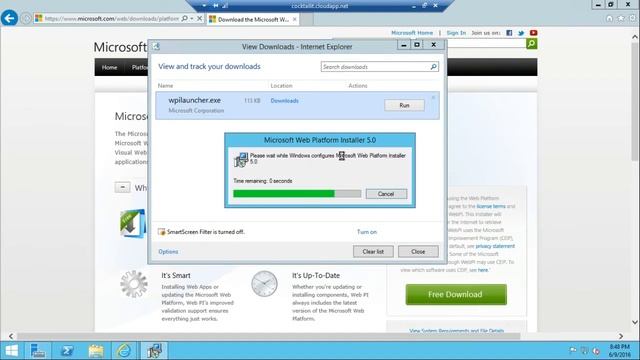Screen dimensions: 640x360
Task: Close the View Downloads dialog with Close button
Action: [418, 251]
